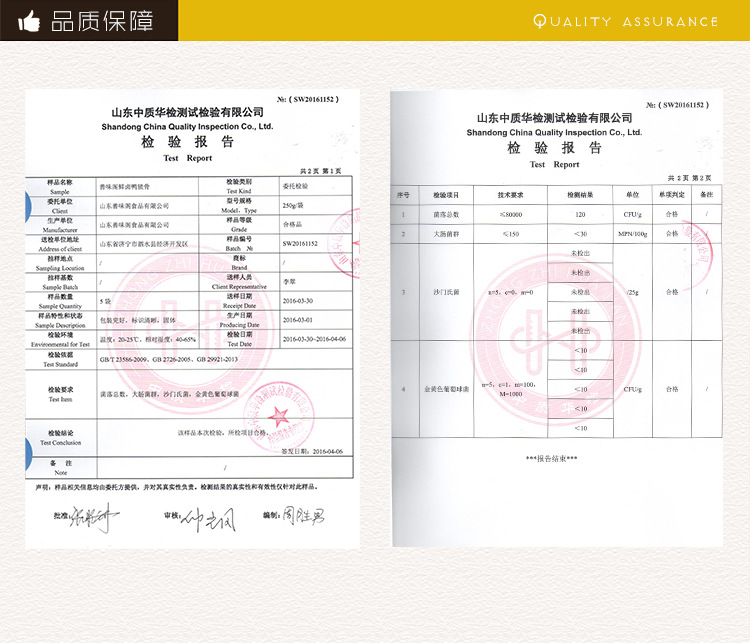Click the 委托单位 Client label cell
The image size is (750, 643).
pyautogui.click(x=61, y=206)
